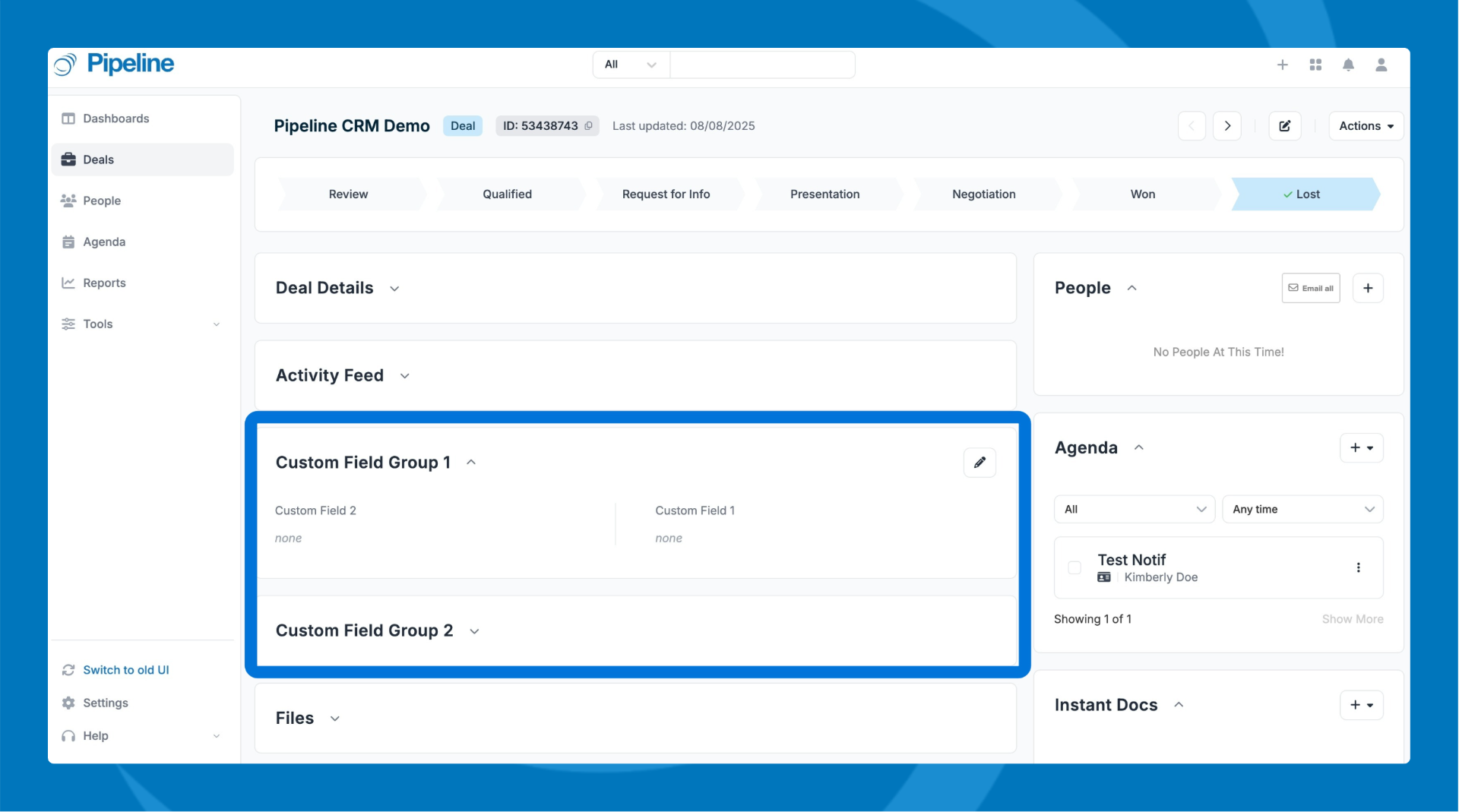Click Showing 1 of 1 text

[1093, 619]
